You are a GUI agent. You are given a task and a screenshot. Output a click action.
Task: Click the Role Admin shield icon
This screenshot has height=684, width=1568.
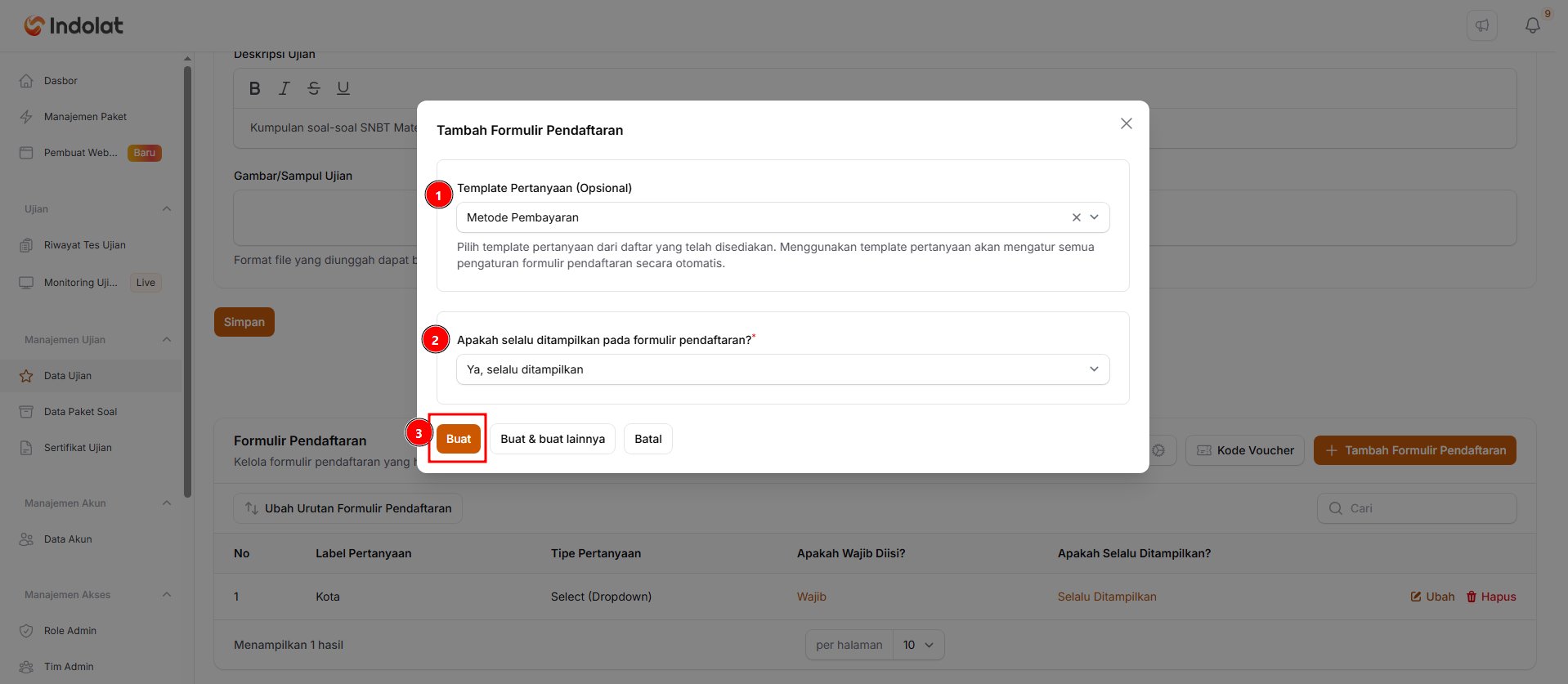click(26, 631)
